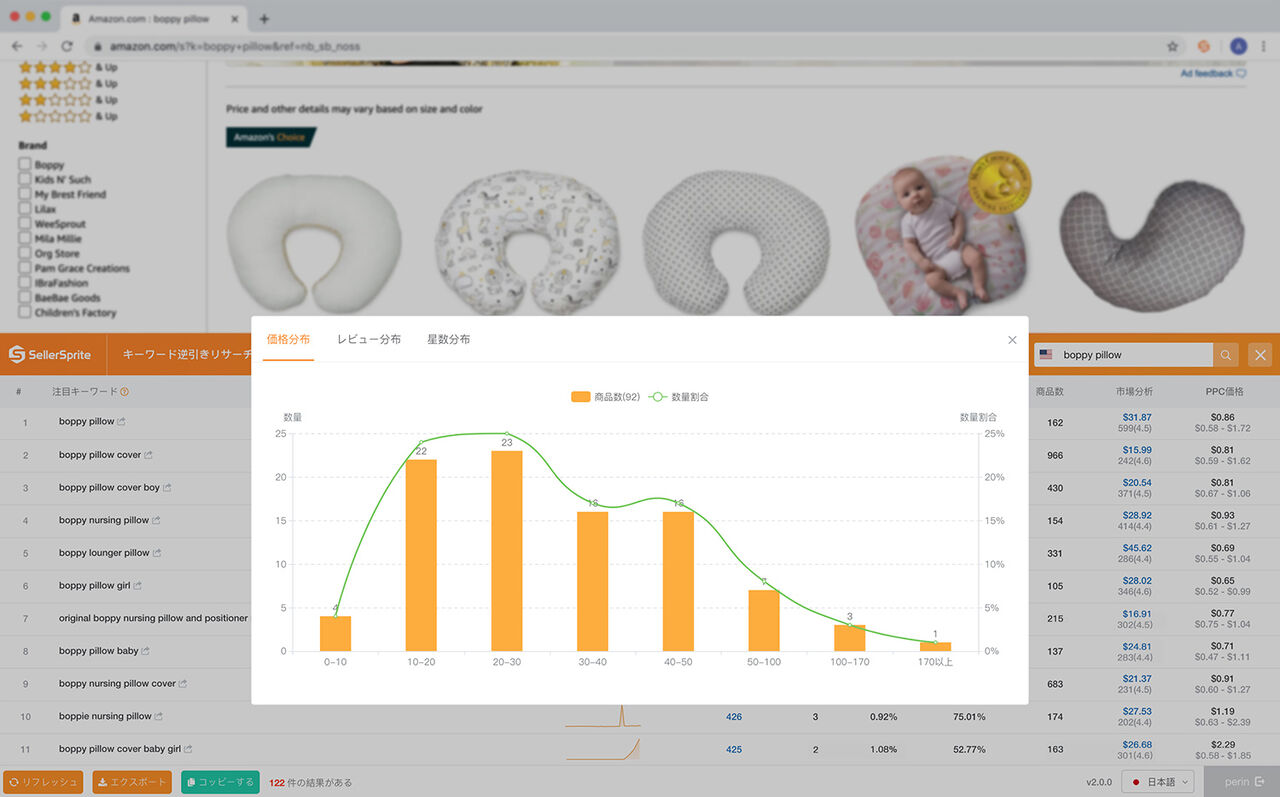This screenshot has width=1280, height=797.
Task: Click the コピーする button
Action: click(220, 782)
